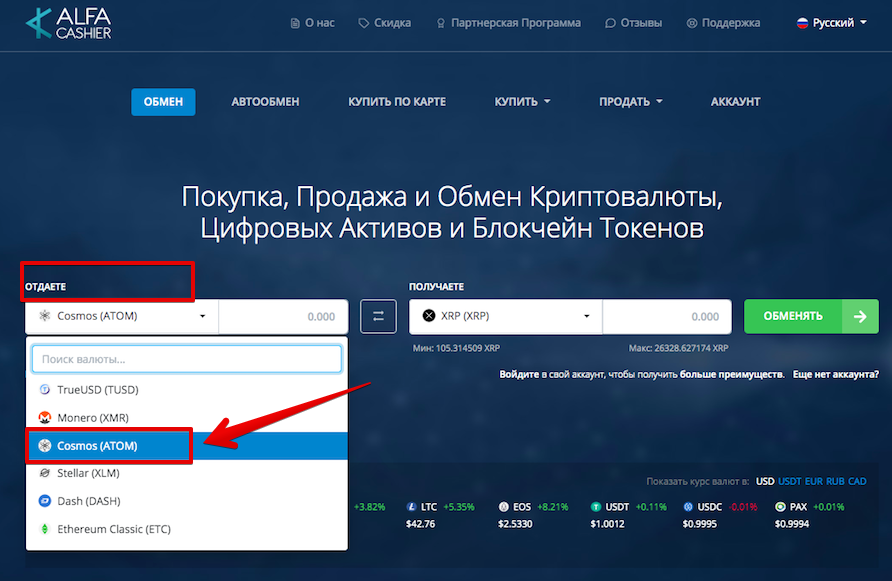This screenshot has width=892, height=581.
Task: Click the tag icon beside Скидка
Action: pyautogui.click(x=364, y=23)
